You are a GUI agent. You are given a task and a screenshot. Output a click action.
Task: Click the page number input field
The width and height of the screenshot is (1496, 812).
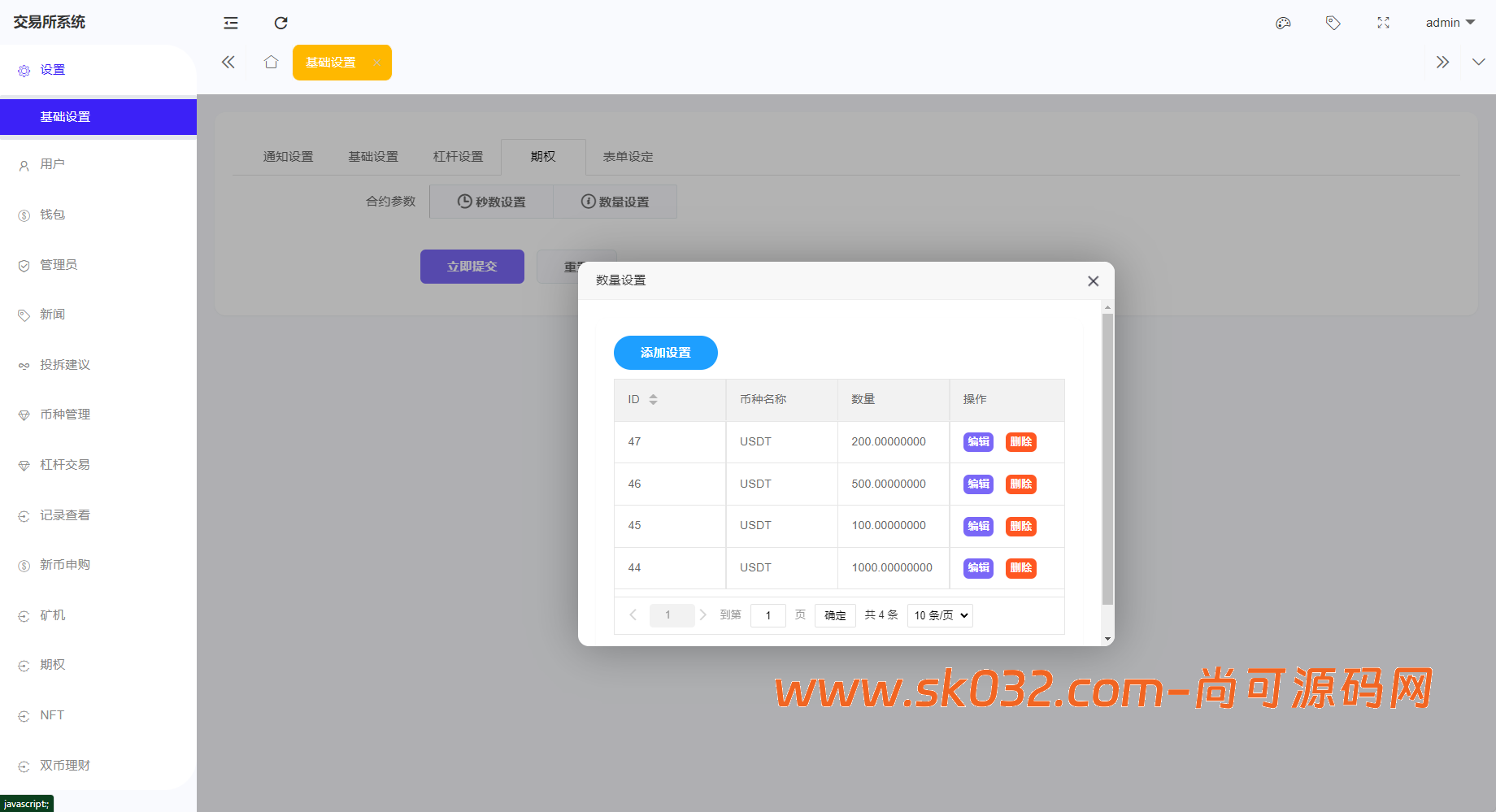[x=768, y=615]
